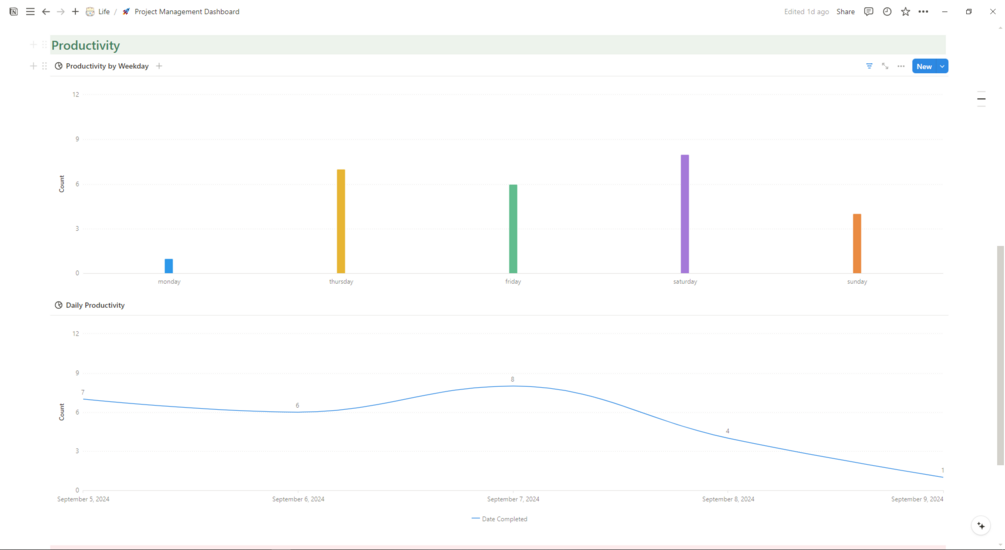Expand the New button dropdown arrow
1005x550 pixels.
(x=942, y=66)
